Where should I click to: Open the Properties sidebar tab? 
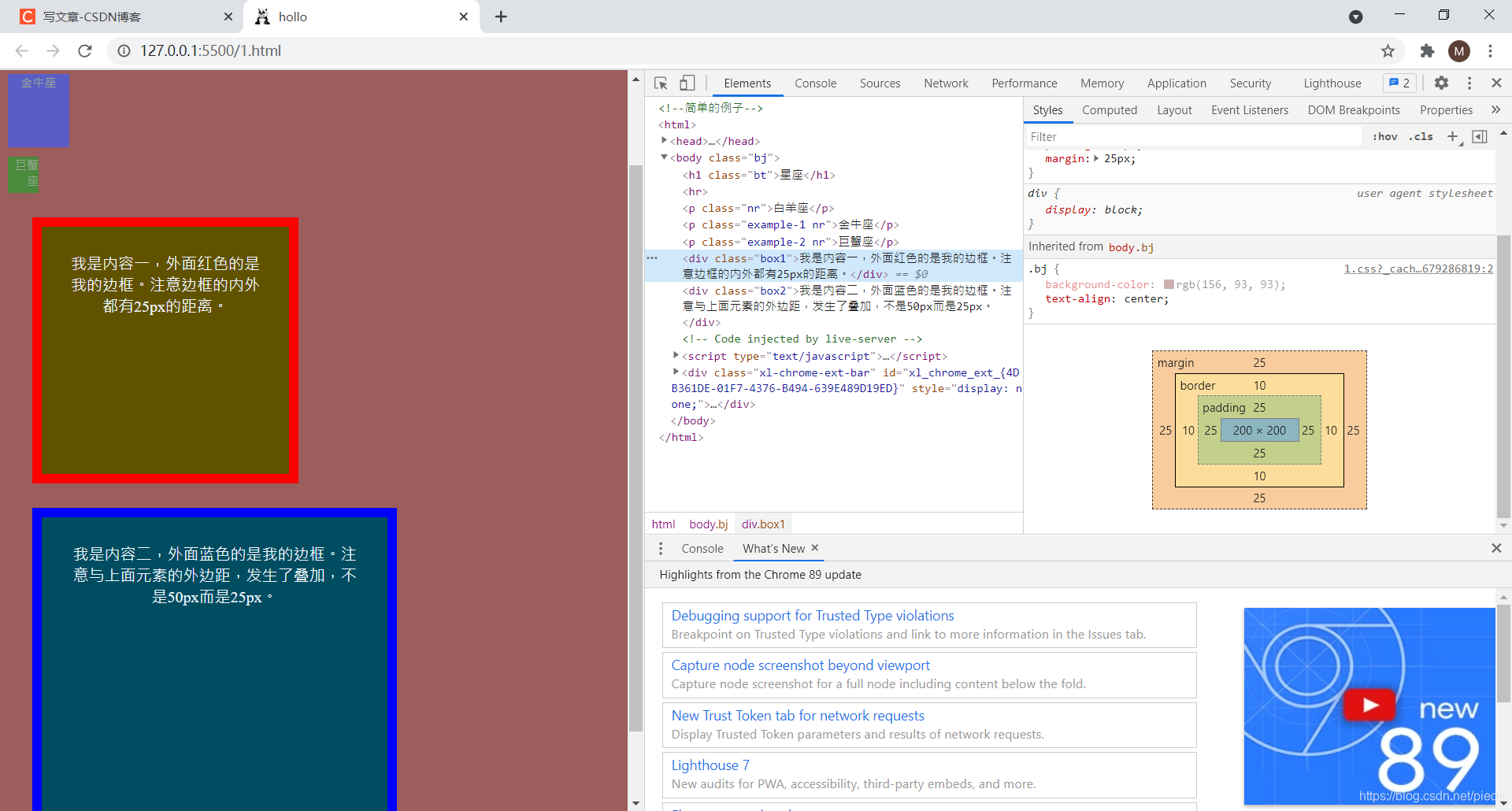coord(1446,110)
